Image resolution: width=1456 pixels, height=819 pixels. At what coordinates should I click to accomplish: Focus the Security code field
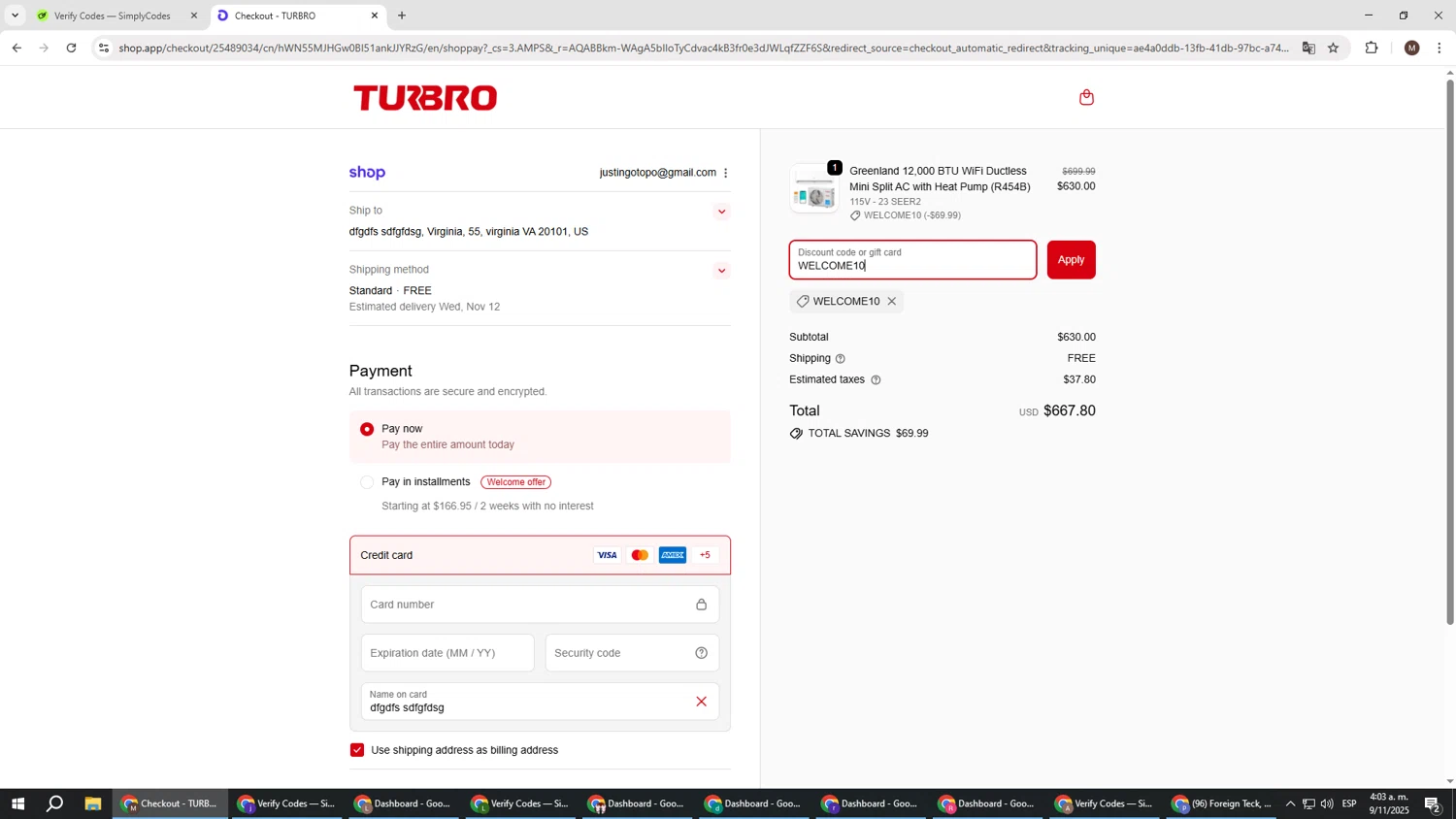[x=632, y=653]
